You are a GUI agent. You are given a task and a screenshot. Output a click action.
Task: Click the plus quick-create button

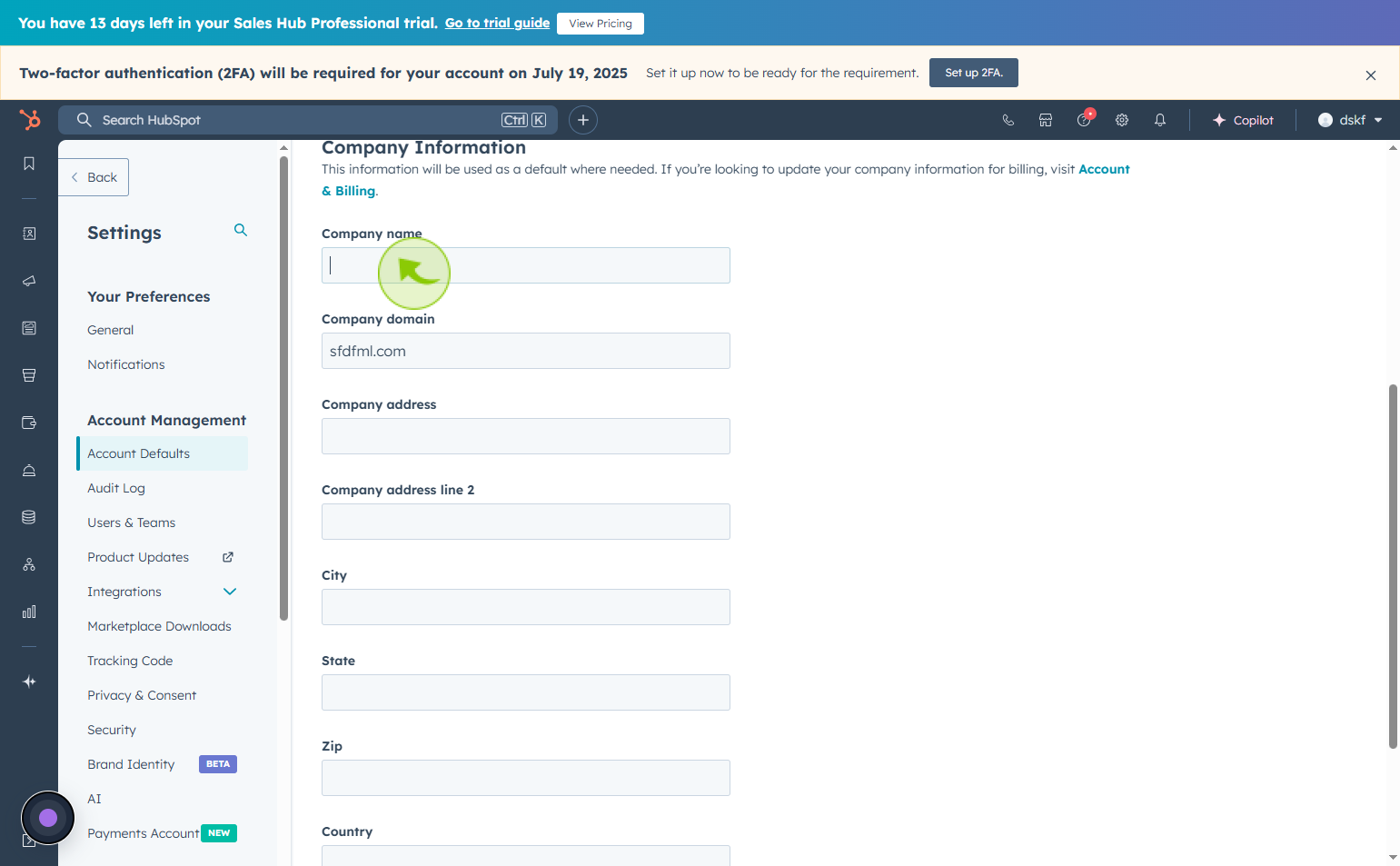[583, 120]
